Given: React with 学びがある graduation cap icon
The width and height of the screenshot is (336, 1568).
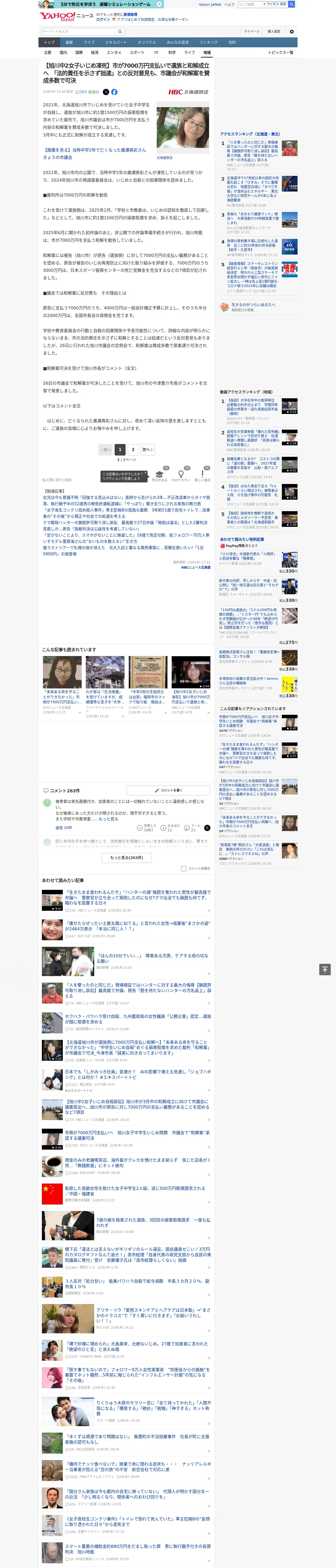Looking at the screenshot, I should (160, 474).
